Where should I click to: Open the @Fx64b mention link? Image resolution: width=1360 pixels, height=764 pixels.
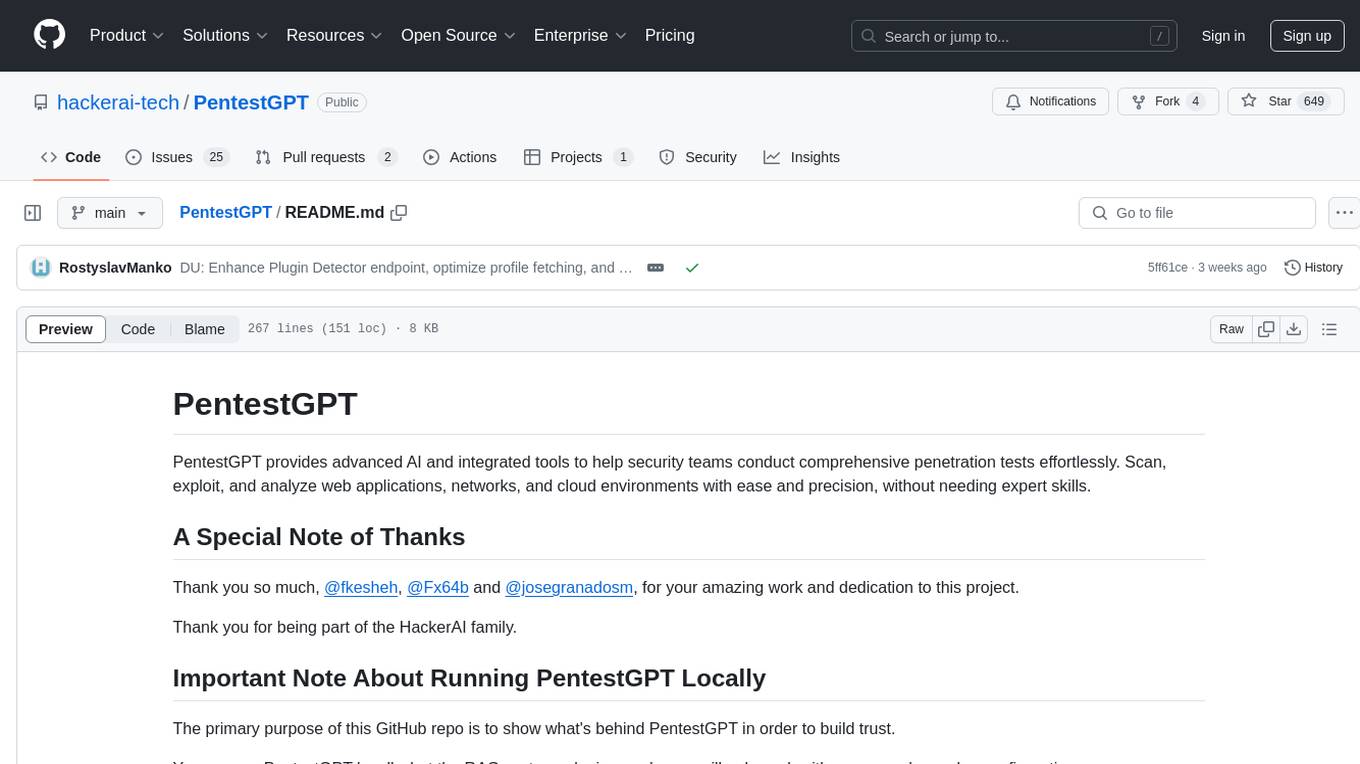438,587
